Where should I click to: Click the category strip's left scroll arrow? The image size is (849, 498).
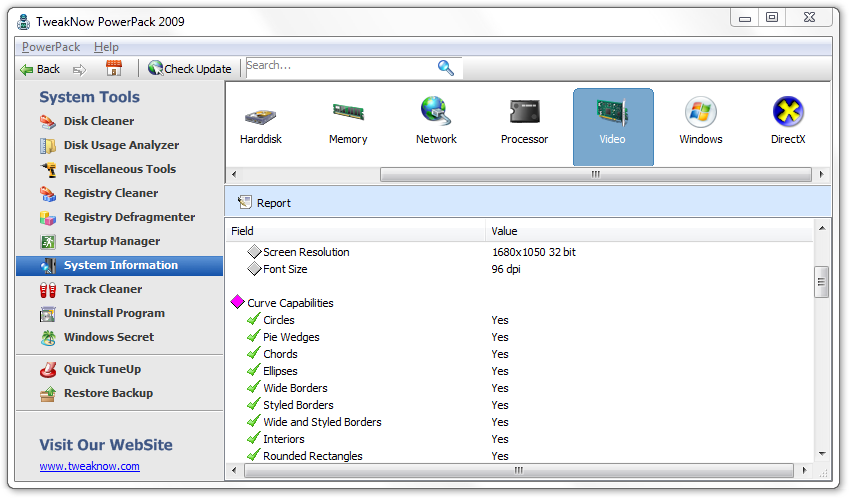(x=234, y=174)
